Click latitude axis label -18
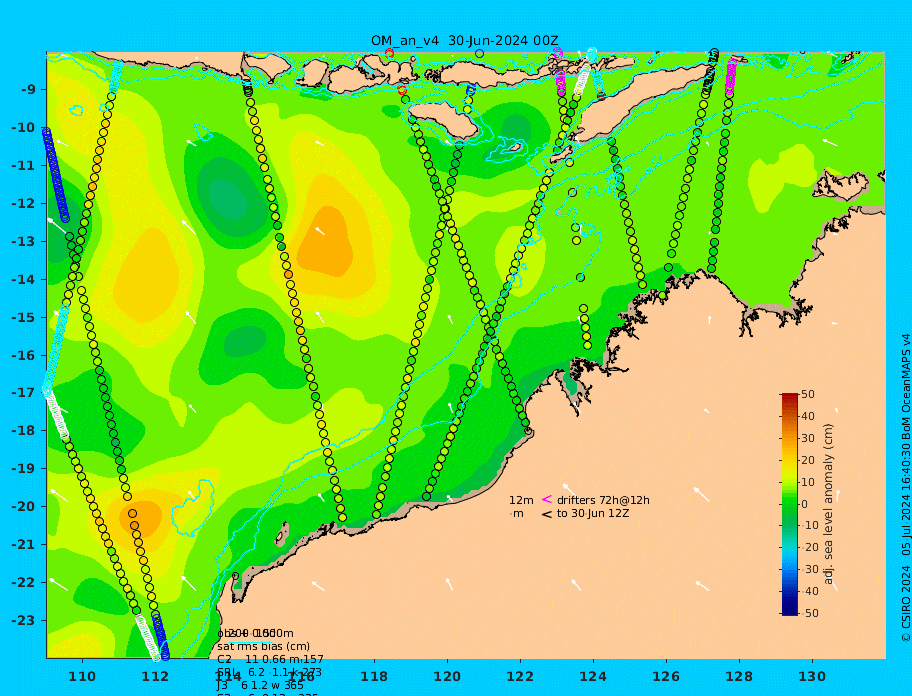 point(24,430)
